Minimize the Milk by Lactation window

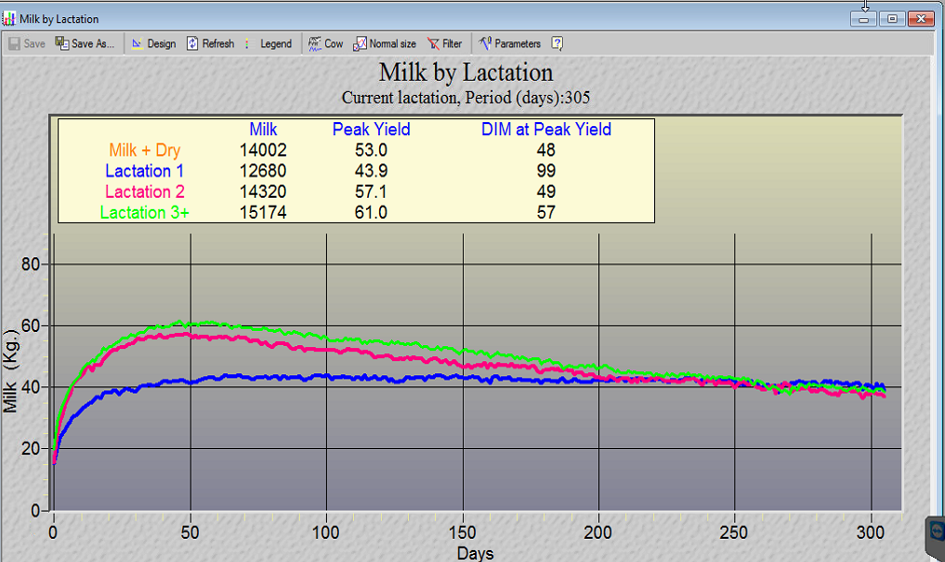coord(864,19)
